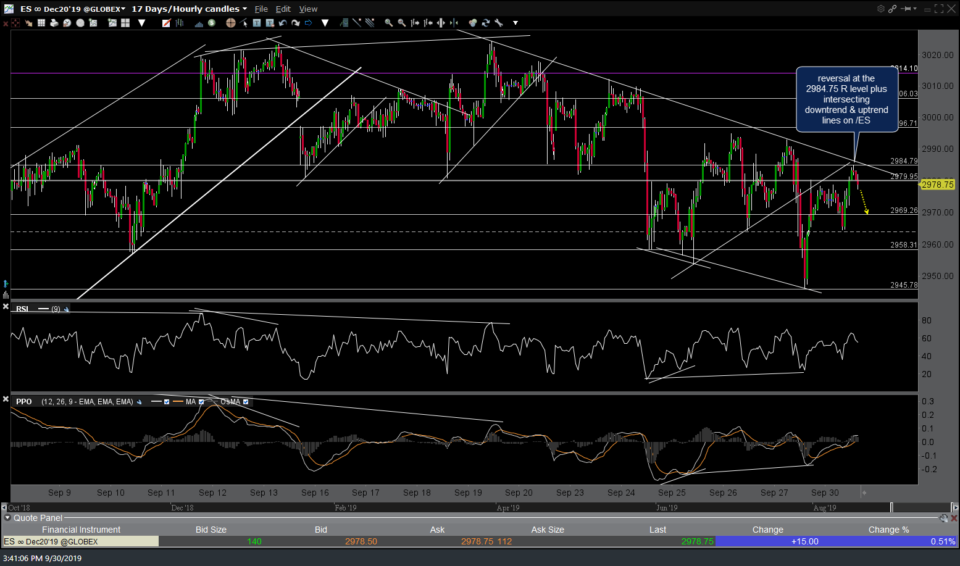This screenshot has width=960, height=566.
Task: Toggle the PPO MA line checkbox
Action: pos(201,402)
